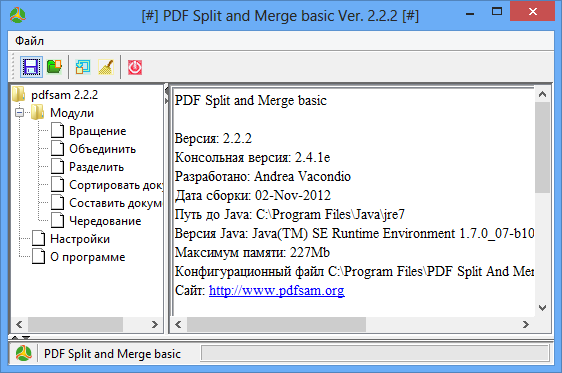This screenshot has width=562, height=373.
Task: Click the Консольная версия: 2.4.1e line
Action: [252, 157]
